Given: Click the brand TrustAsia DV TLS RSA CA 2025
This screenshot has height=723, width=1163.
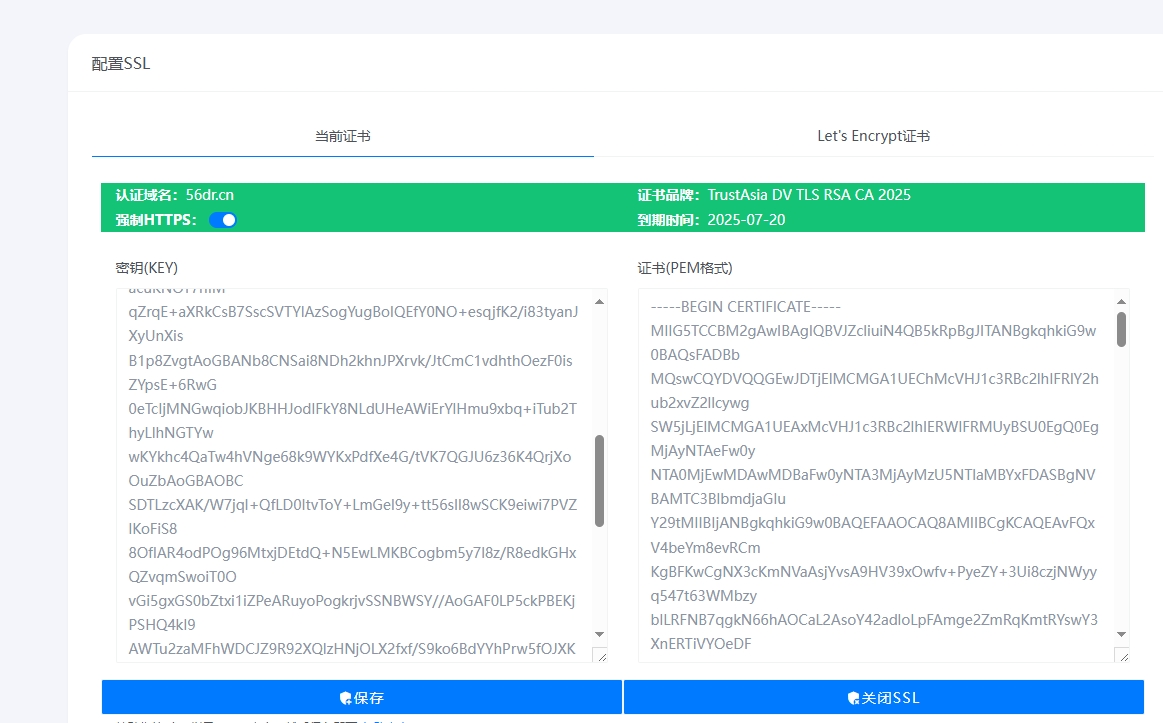Looking at the screenshot, I should (808, 195).
